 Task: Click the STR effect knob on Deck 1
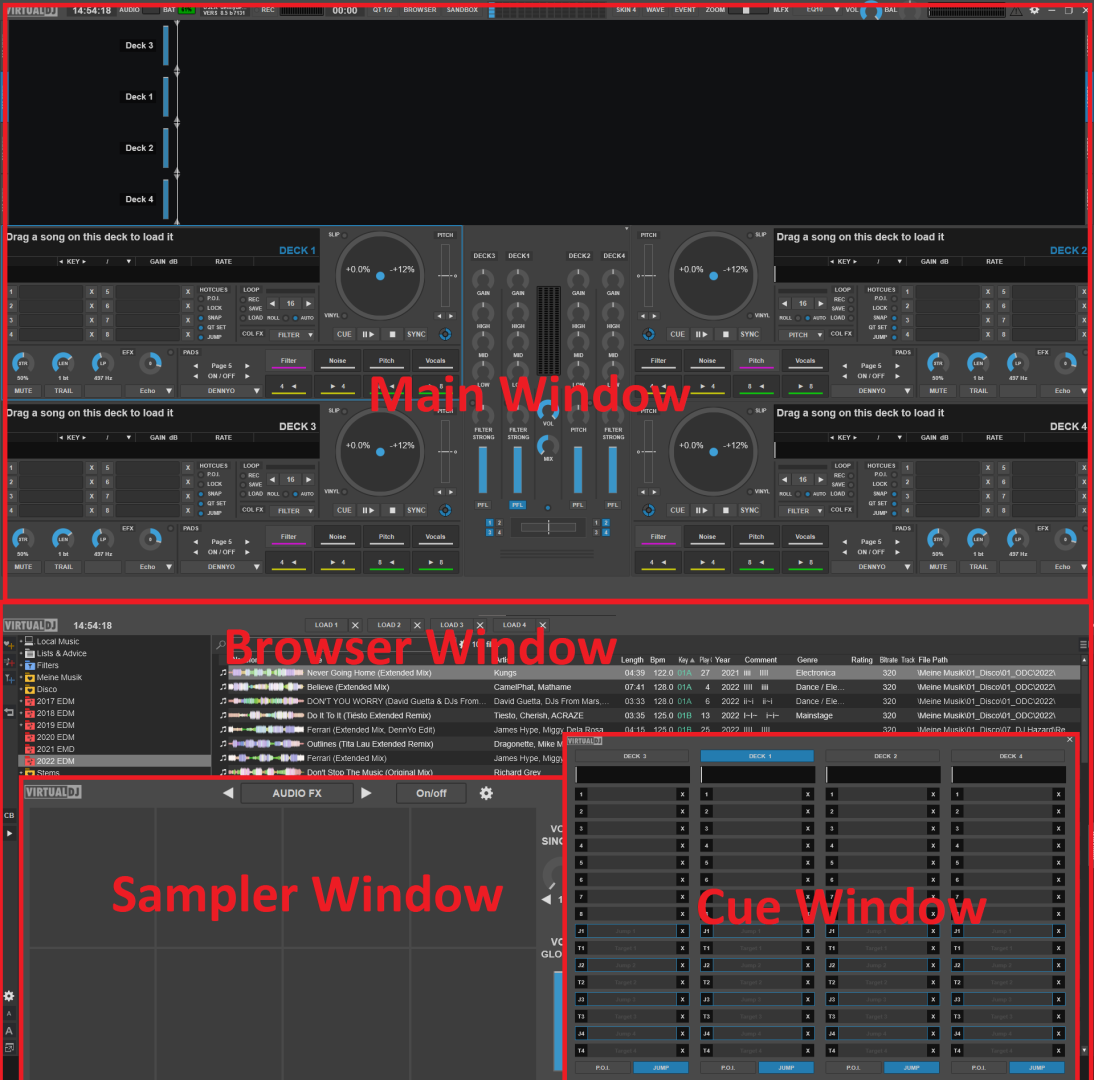click(22, 363)
